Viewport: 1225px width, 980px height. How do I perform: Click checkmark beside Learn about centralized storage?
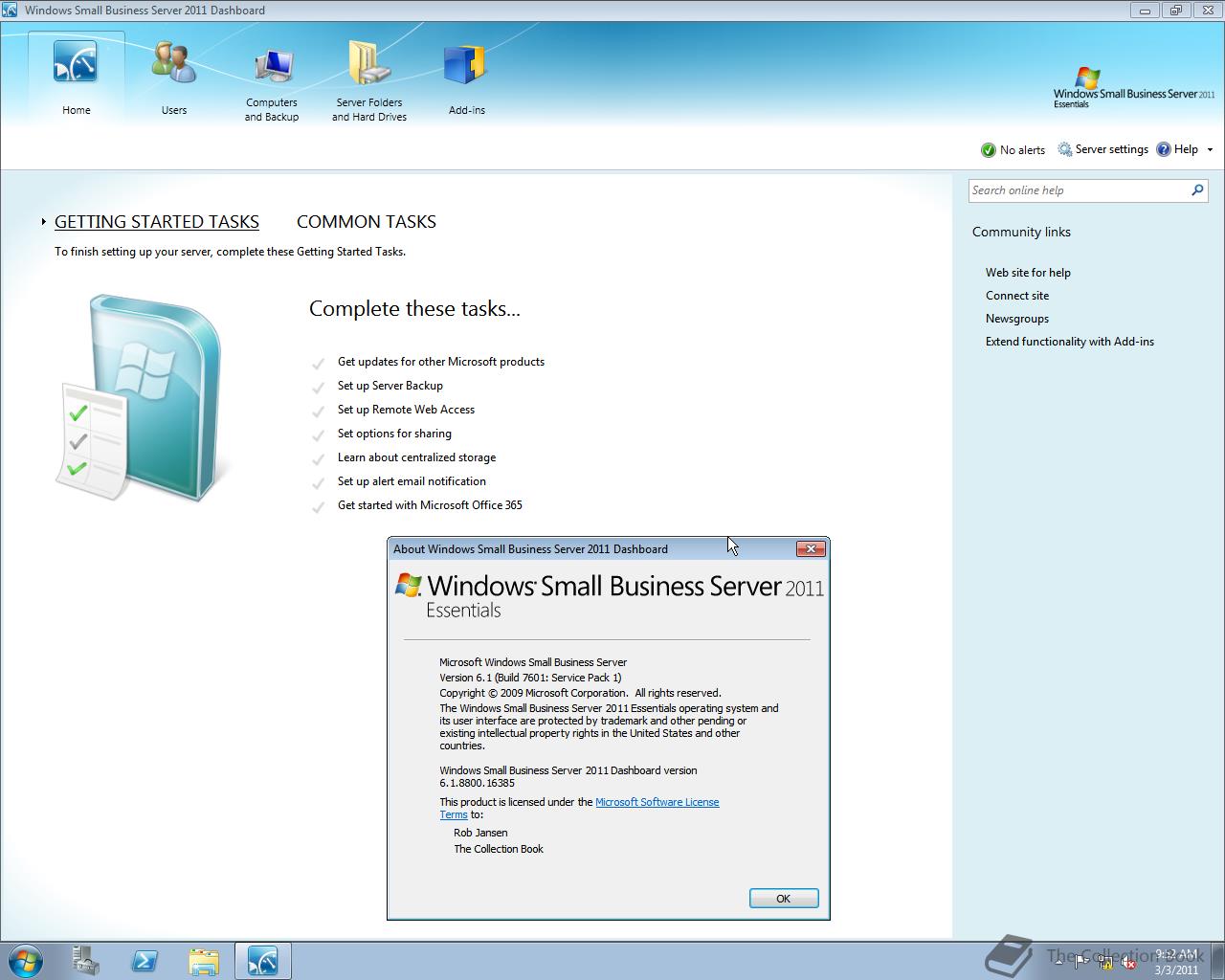tap(318, 459)
